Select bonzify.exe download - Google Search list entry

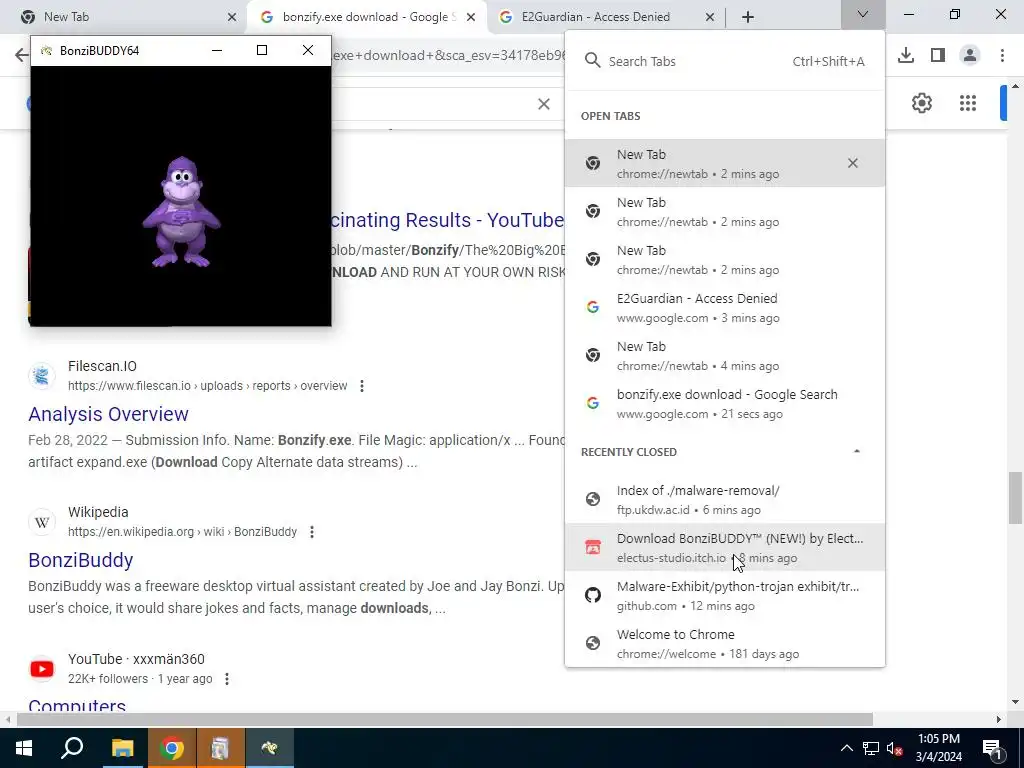[x=725, y=404]
